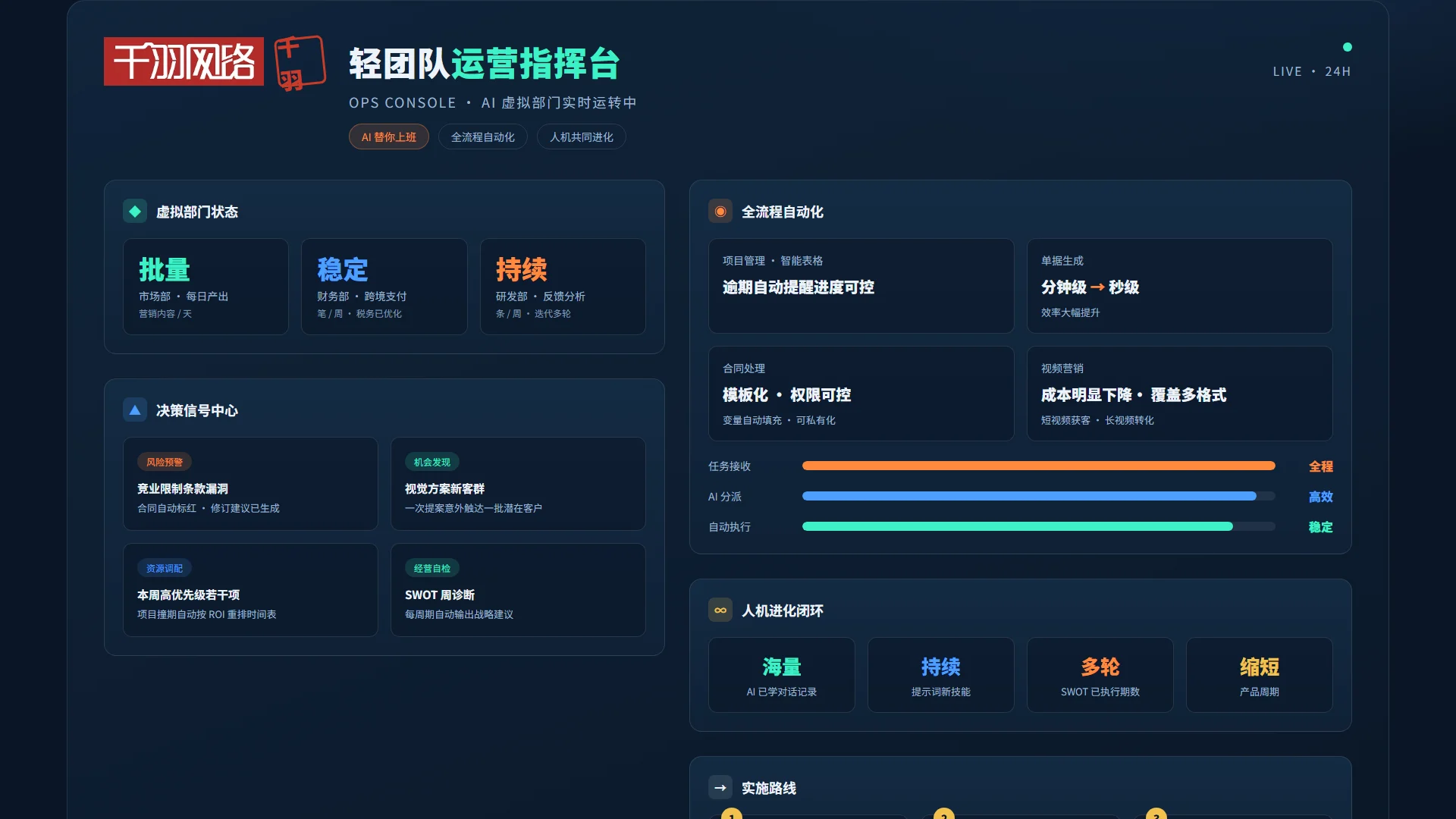Click the 千羽网络 red logo

[x=184, y=61]
